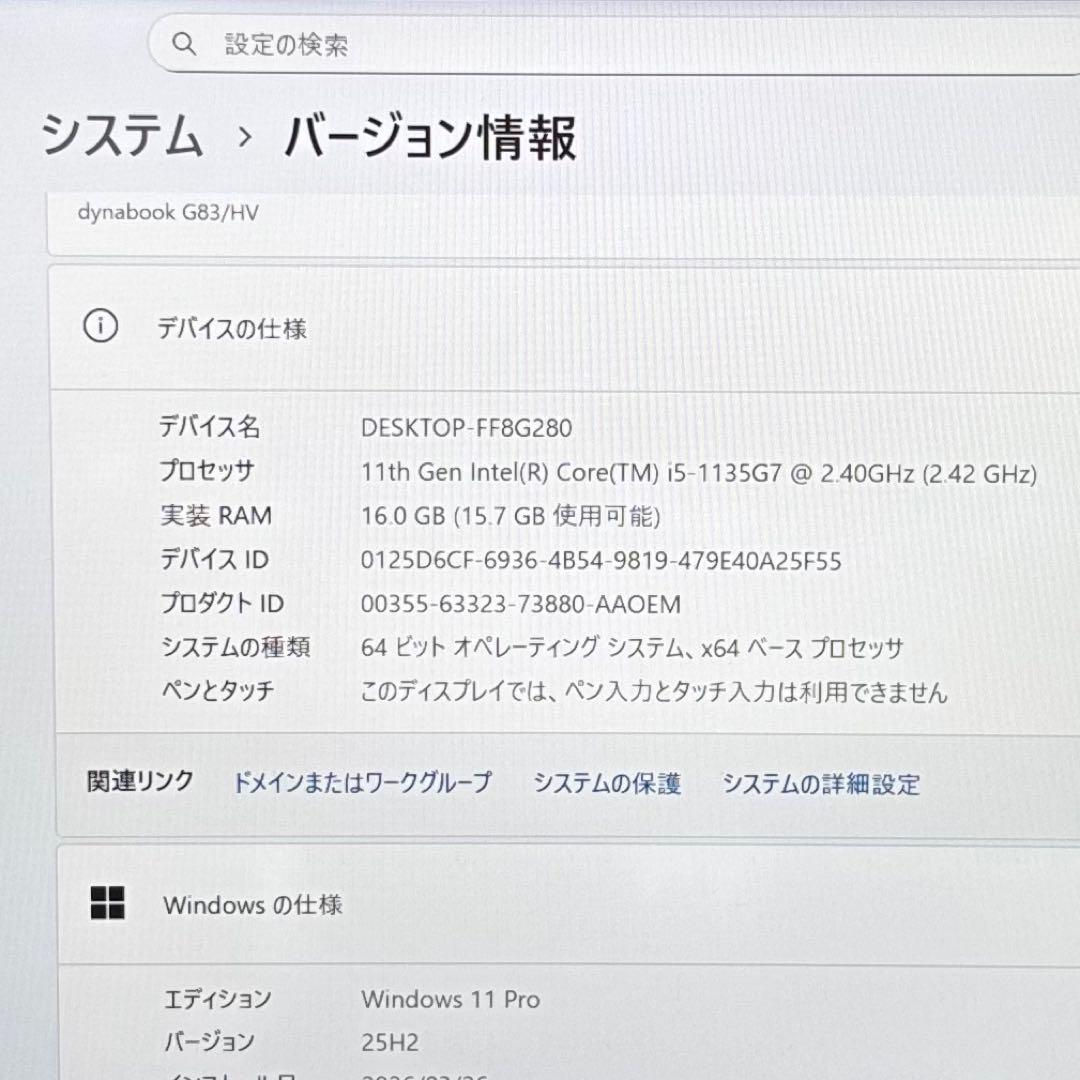Select the pen and touch unavailable message

[654, 692]
